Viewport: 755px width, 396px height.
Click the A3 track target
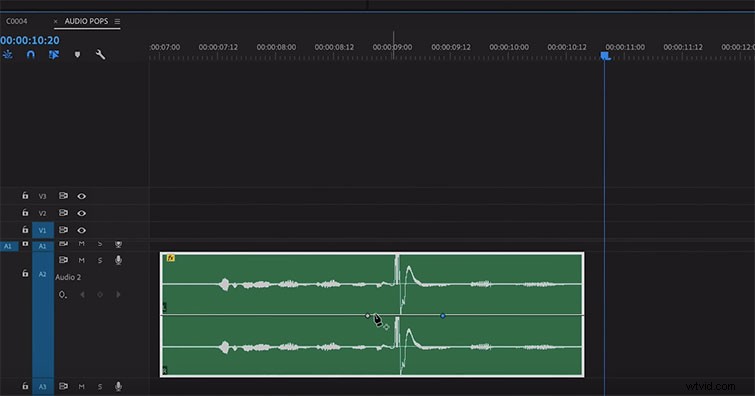coord(42,386)
